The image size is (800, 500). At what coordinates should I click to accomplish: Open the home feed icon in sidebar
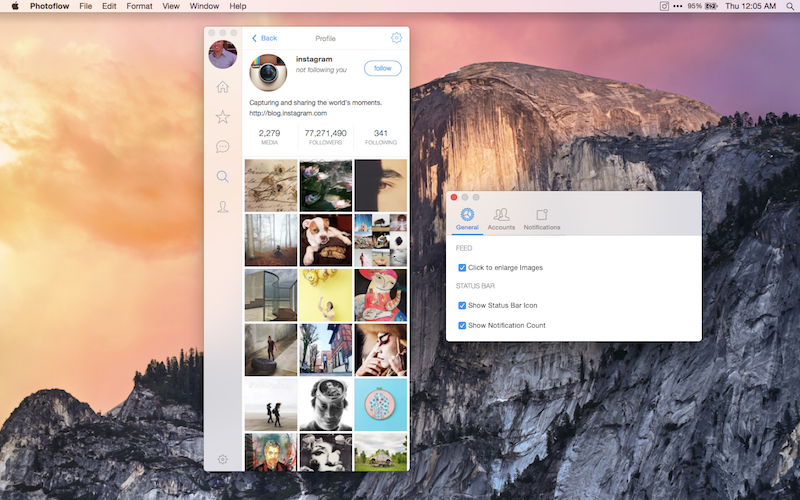pos(222,87)
